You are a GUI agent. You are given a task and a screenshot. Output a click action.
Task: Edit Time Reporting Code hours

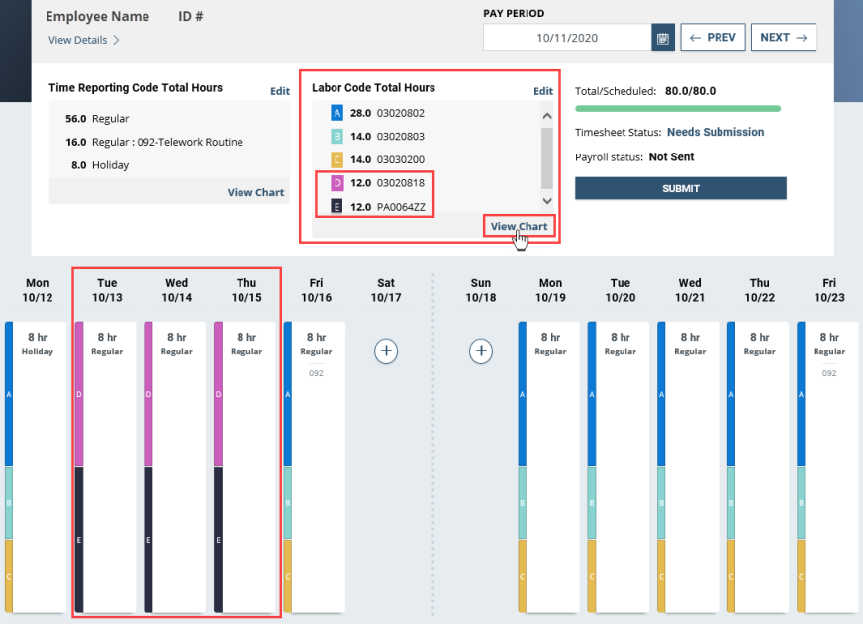(x=279, y=90)
